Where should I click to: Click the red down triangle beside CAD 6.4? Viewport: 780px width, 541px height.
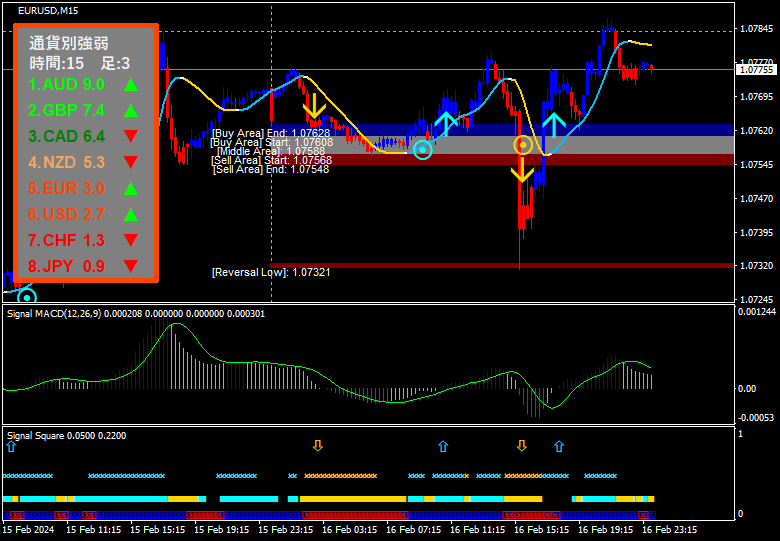[130, 136]
